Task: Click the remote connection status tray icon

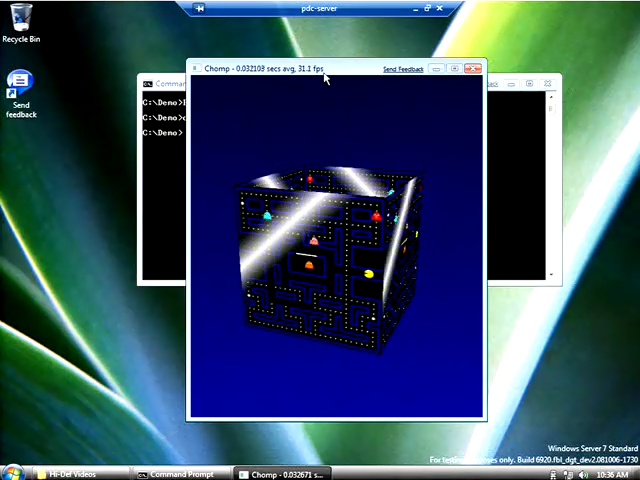Action: [553, 474]
